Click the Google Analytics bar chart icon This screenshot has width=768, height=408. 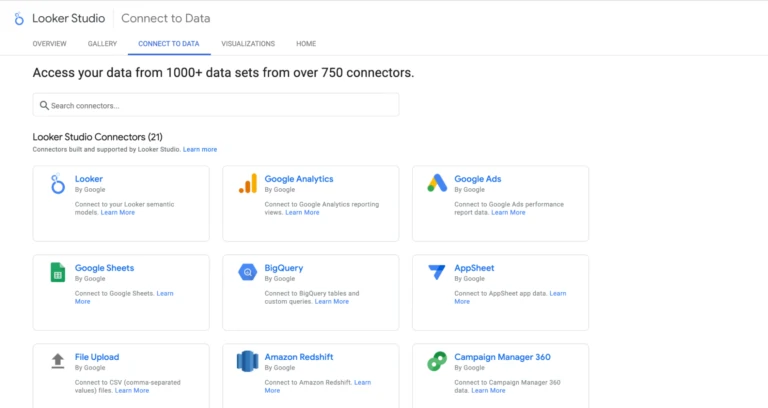[247, 184]
